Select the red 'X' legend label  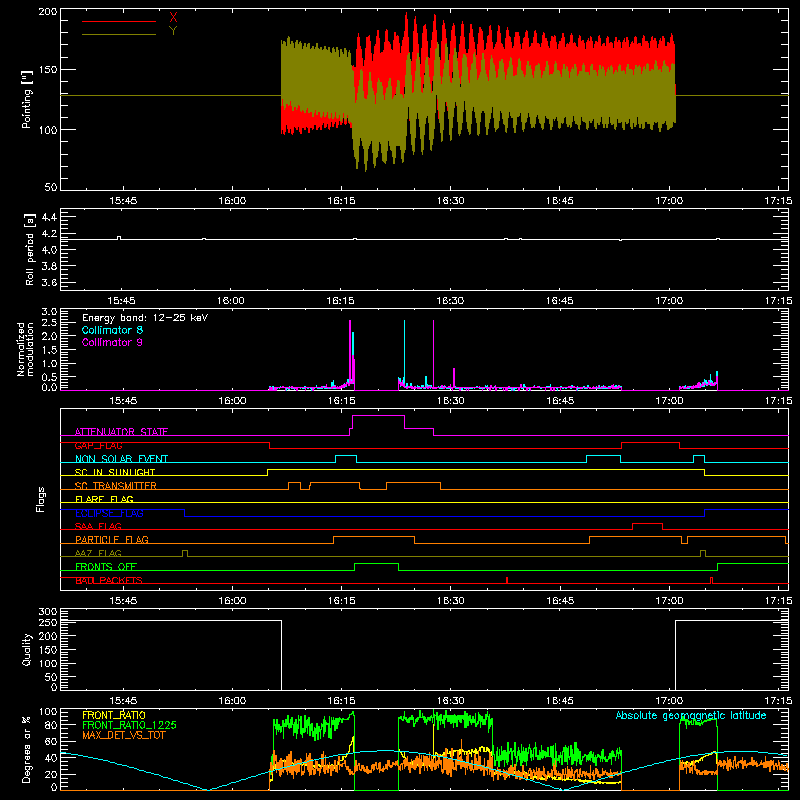pos(173,18)
